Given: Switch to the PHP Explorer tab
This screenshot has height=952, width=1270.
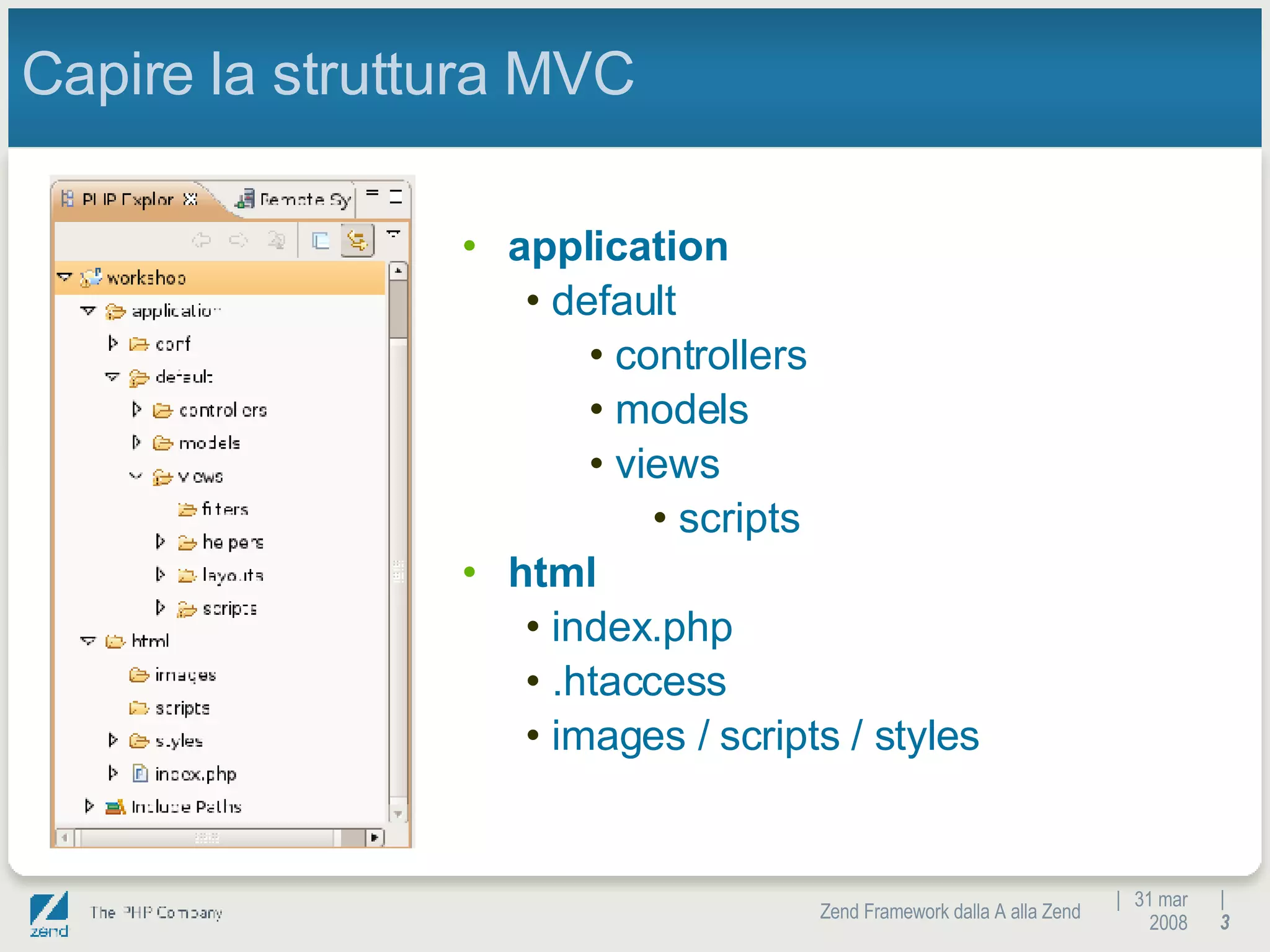Looking at the screenshot, I should (x=127, y=200).
